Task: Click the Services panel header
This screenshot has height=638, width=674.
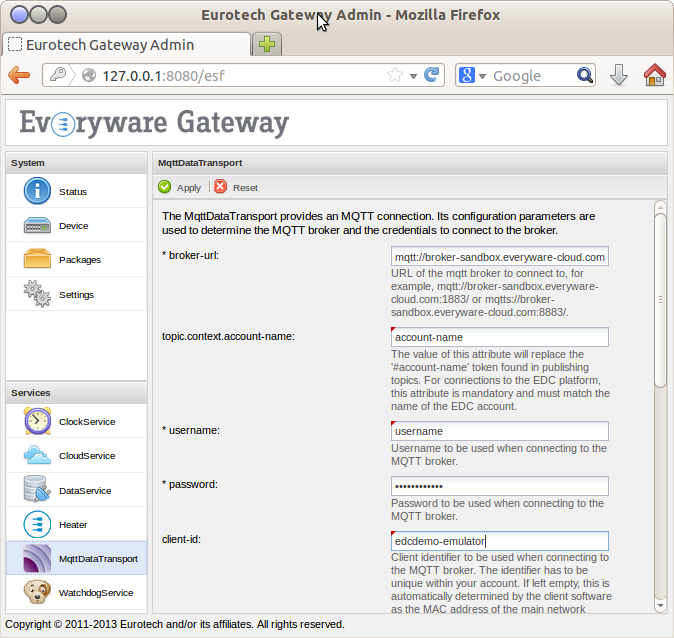Action: pos(77,393)
